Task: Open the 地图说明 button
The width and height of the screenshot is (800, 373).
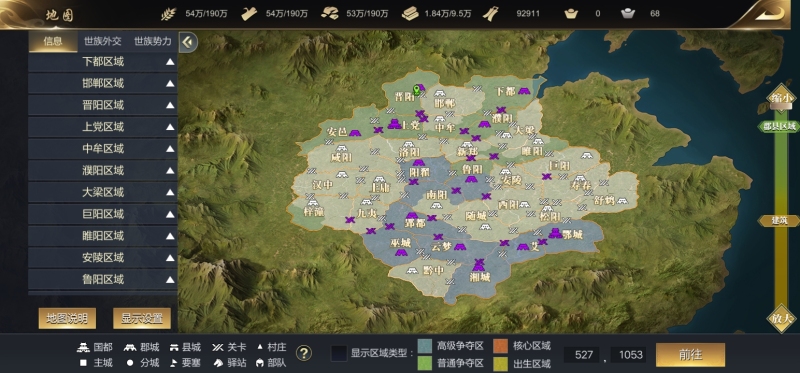Action: point(67,318)
